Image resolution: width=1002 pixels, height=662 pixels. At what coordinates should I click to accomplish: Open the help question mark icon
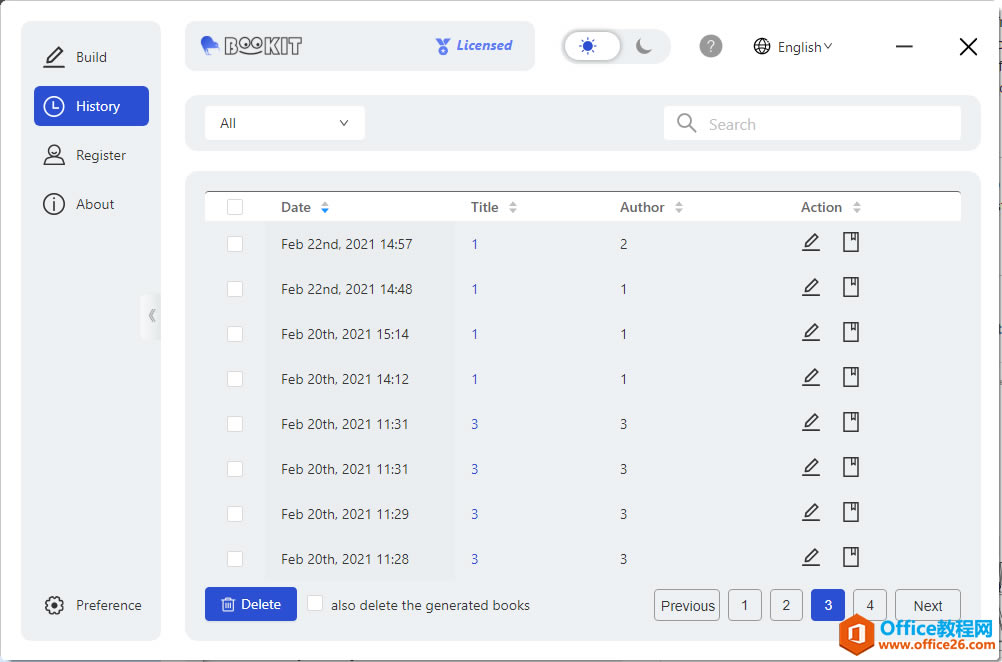click(711, 46)
